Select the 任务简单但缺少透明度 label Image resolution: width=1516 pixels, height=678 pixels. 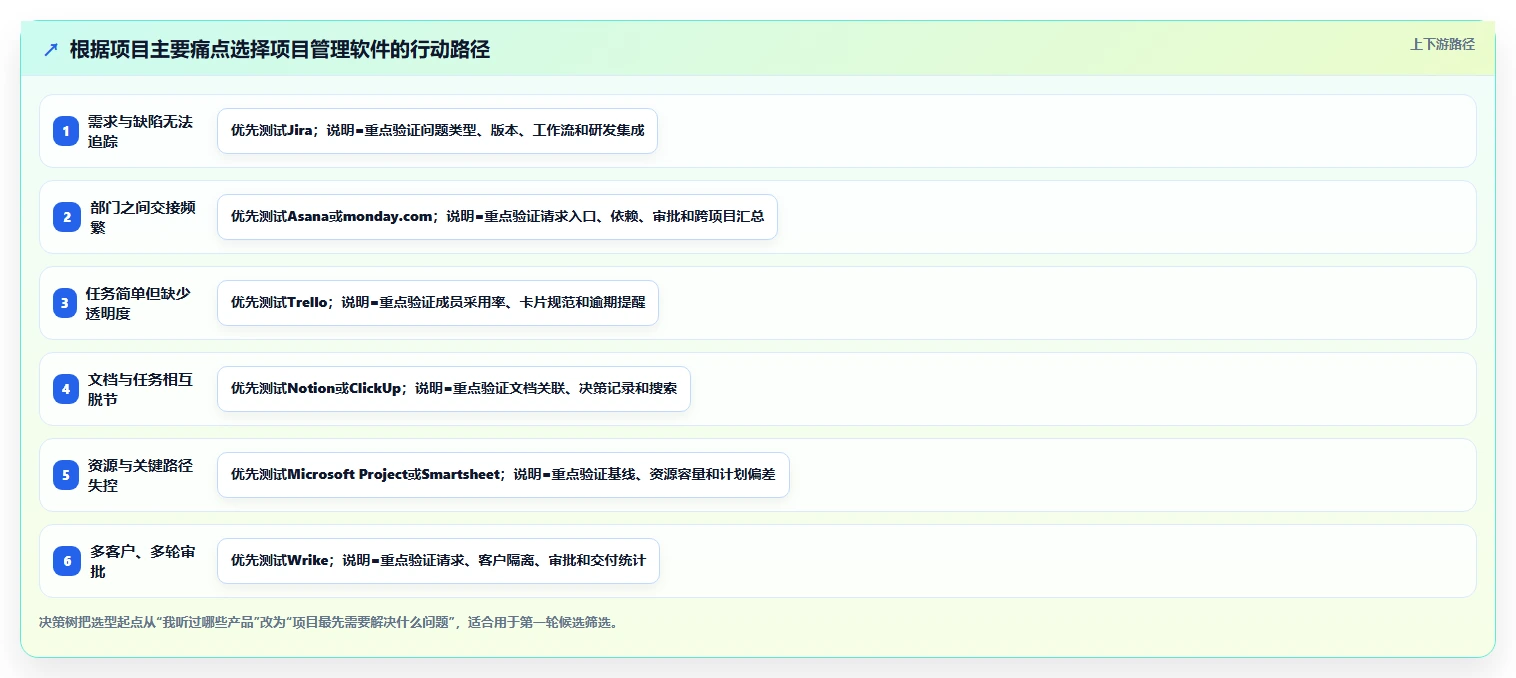coord(139,303)
